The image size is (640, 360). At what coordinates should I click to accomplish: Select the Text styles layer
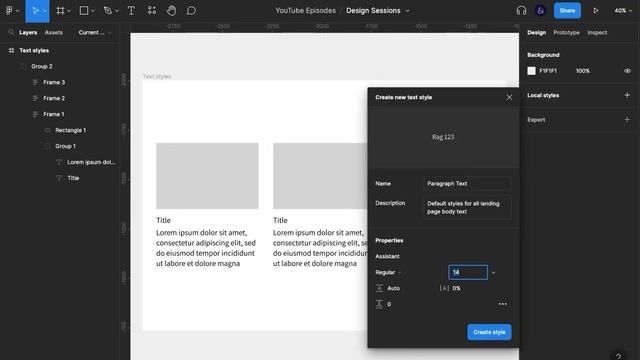click(x=34, y=51)
